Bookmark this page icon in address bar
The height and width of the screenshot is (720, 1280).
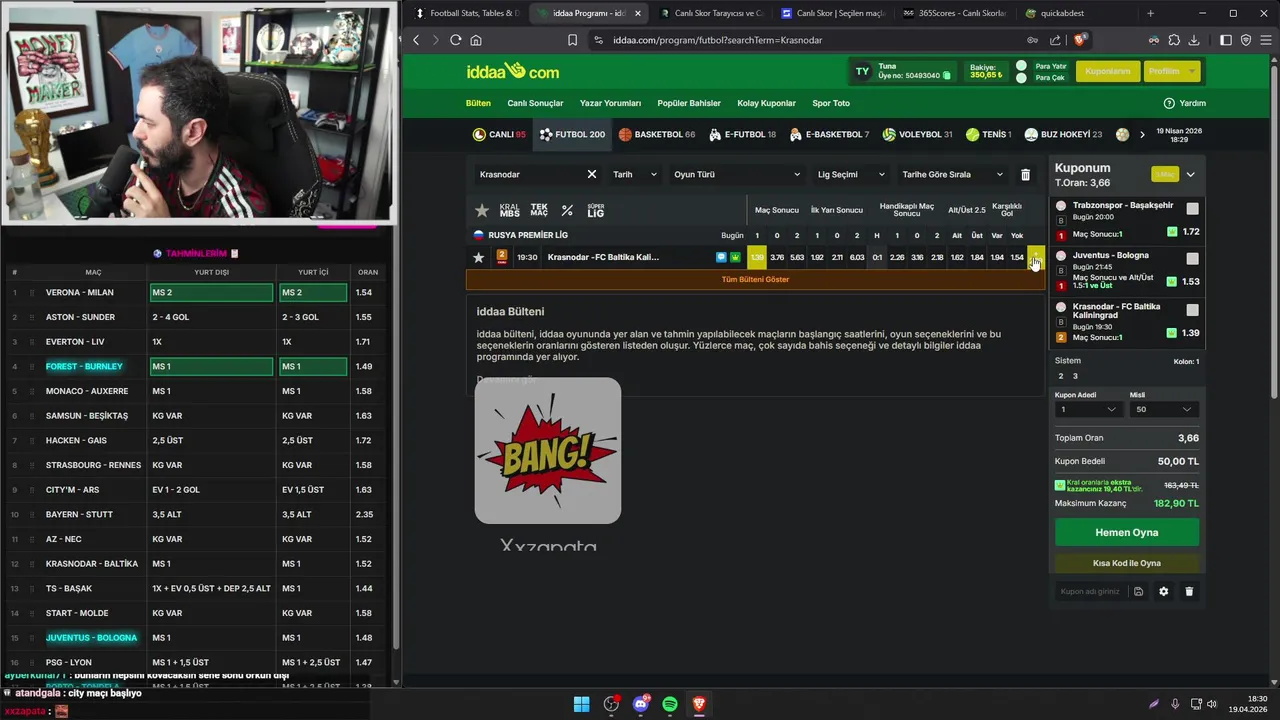point(572,40)
